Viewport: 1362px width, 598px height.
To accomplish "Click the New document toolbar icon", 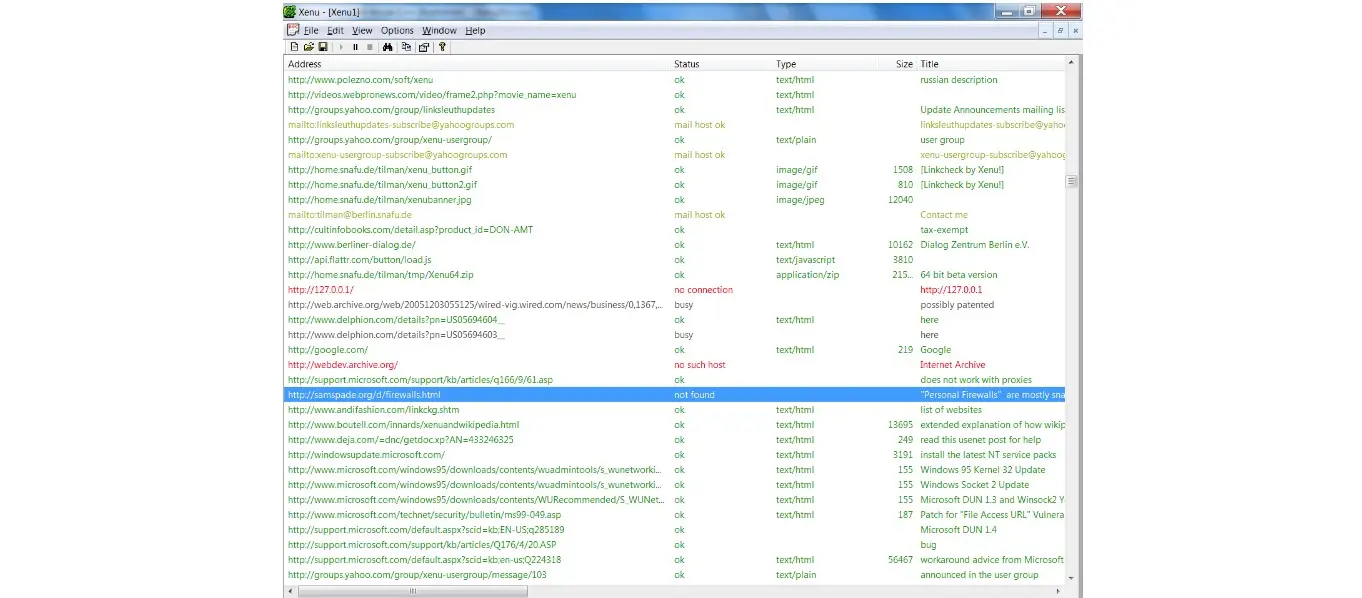I will coord(294,47).
